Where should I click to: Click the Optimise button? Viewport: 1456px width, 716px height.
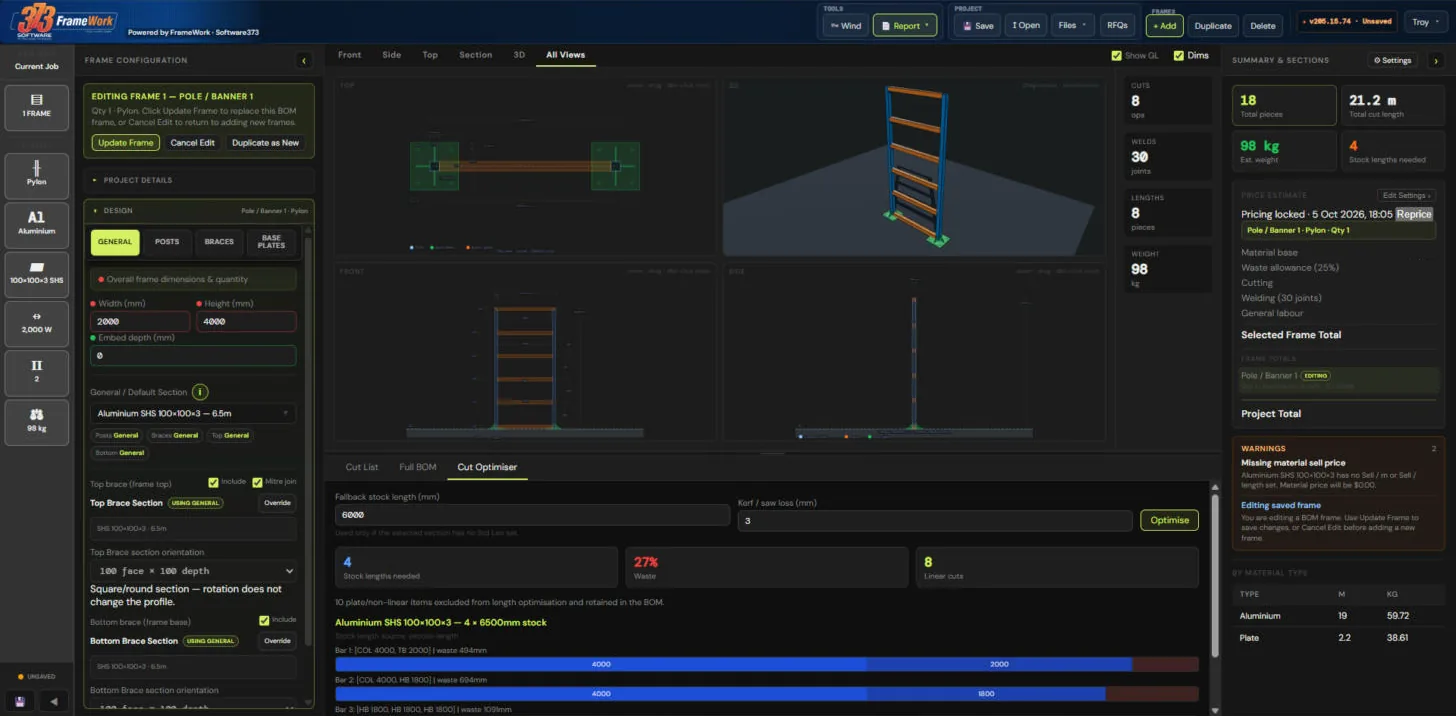(1169, 520)
